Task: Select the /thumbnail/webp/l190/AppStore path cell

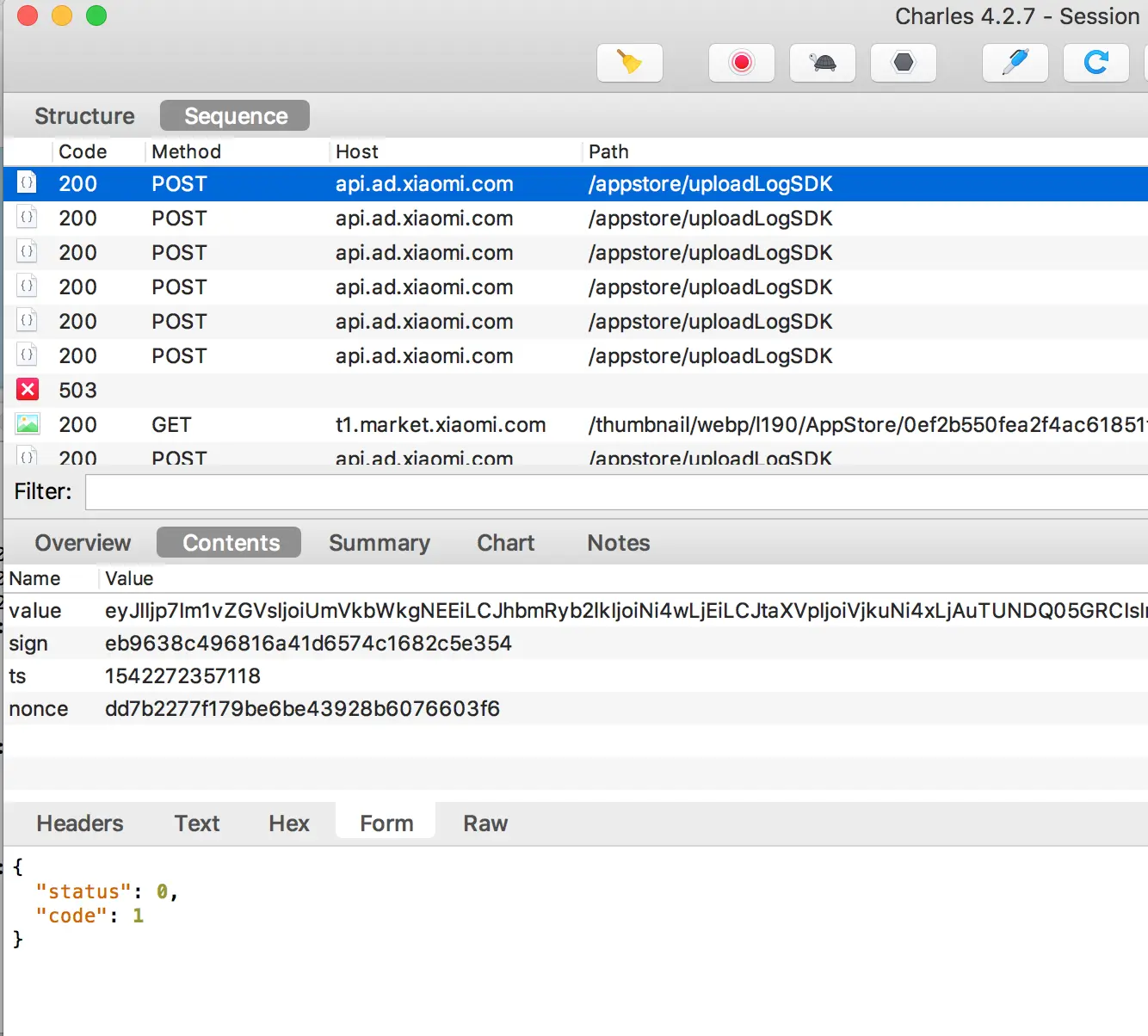Action: click(x=867, y=424)
